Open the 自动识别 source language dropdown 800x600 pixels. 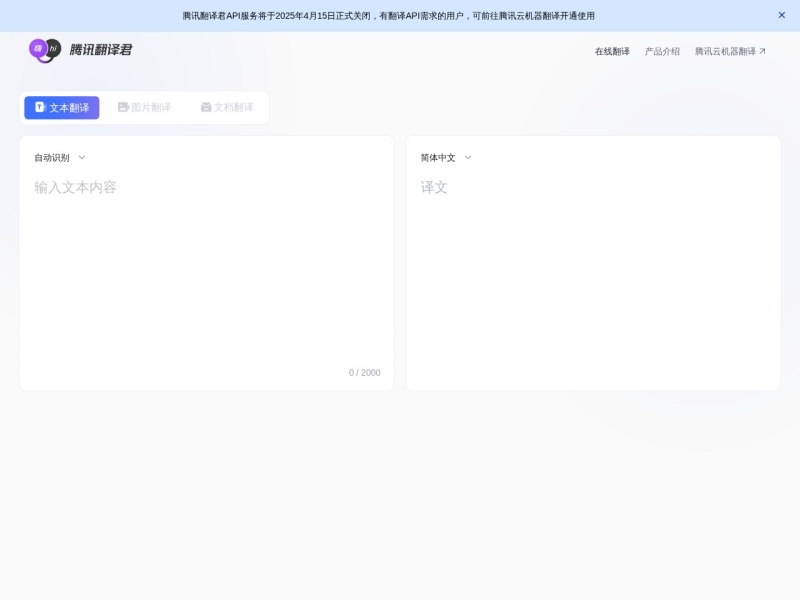point(60,158)
